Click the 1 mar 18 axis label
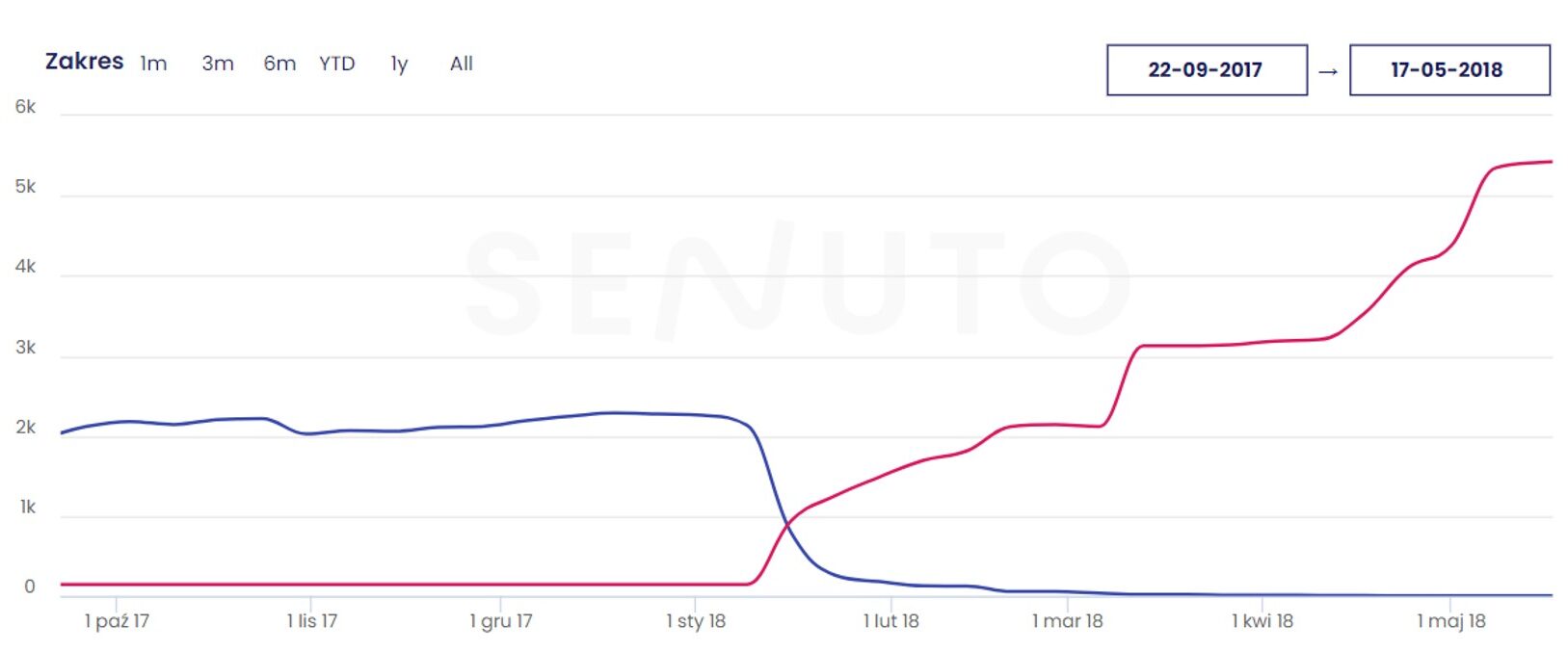 [x=1067, y=621]
